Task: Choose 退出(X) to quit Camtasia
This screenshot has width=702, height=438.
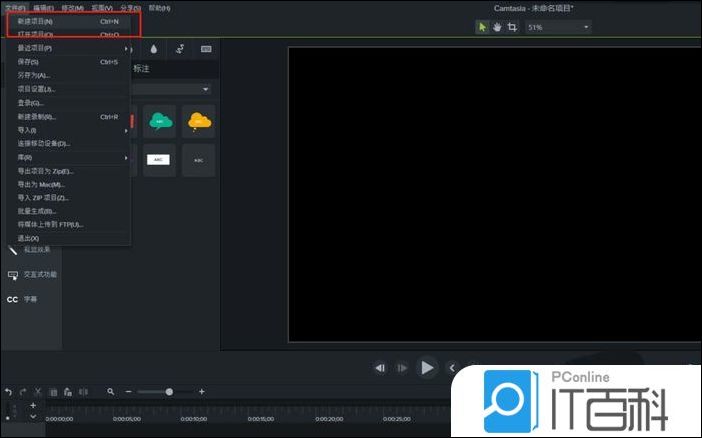Action: click(x=68, y=238)
